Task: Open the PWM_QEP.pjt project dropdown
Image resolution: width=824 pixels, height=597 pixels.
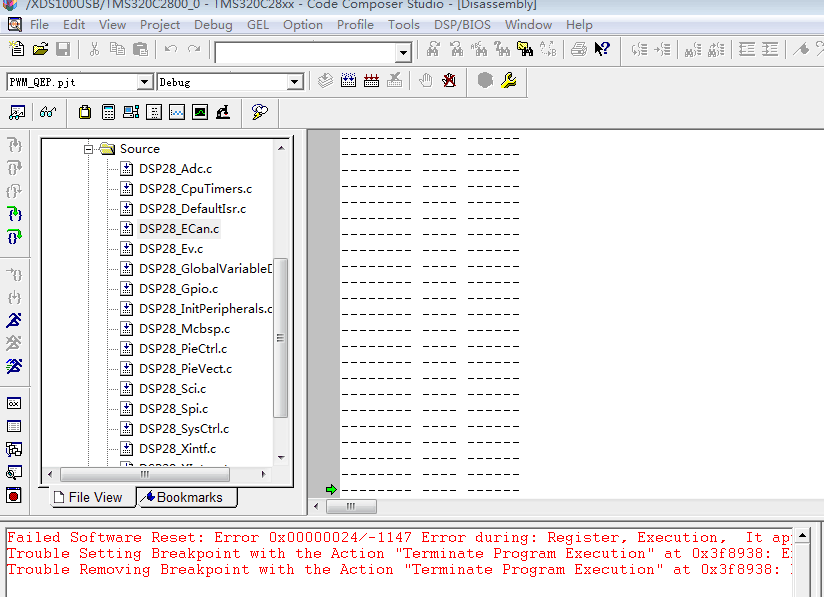Action: [145, 82]
